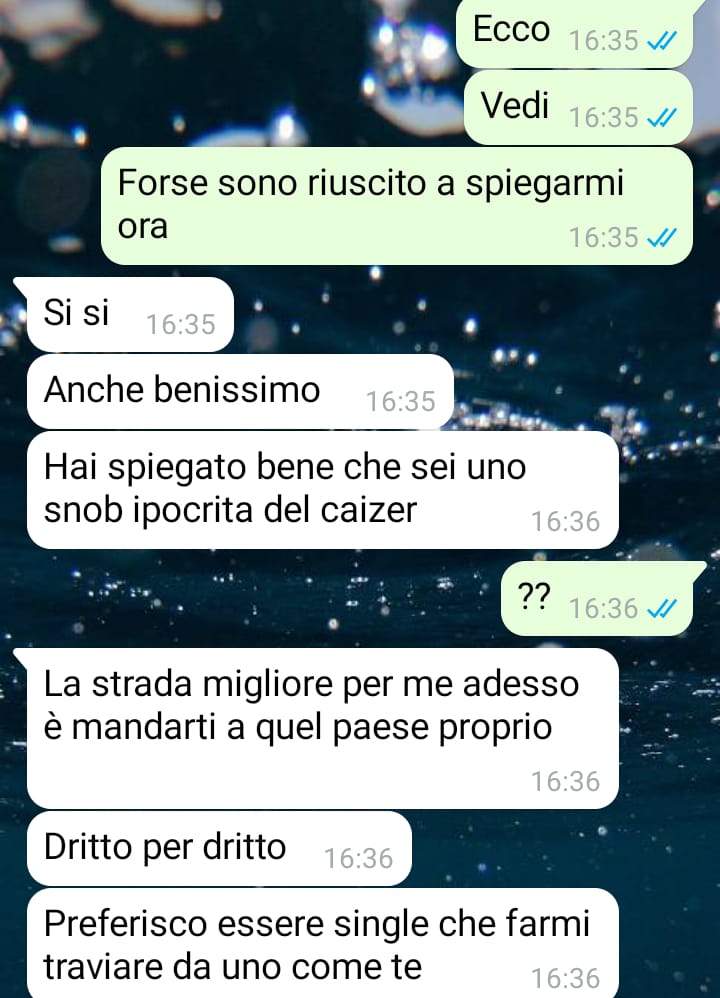Tap the '??' reply bubble

597,598
